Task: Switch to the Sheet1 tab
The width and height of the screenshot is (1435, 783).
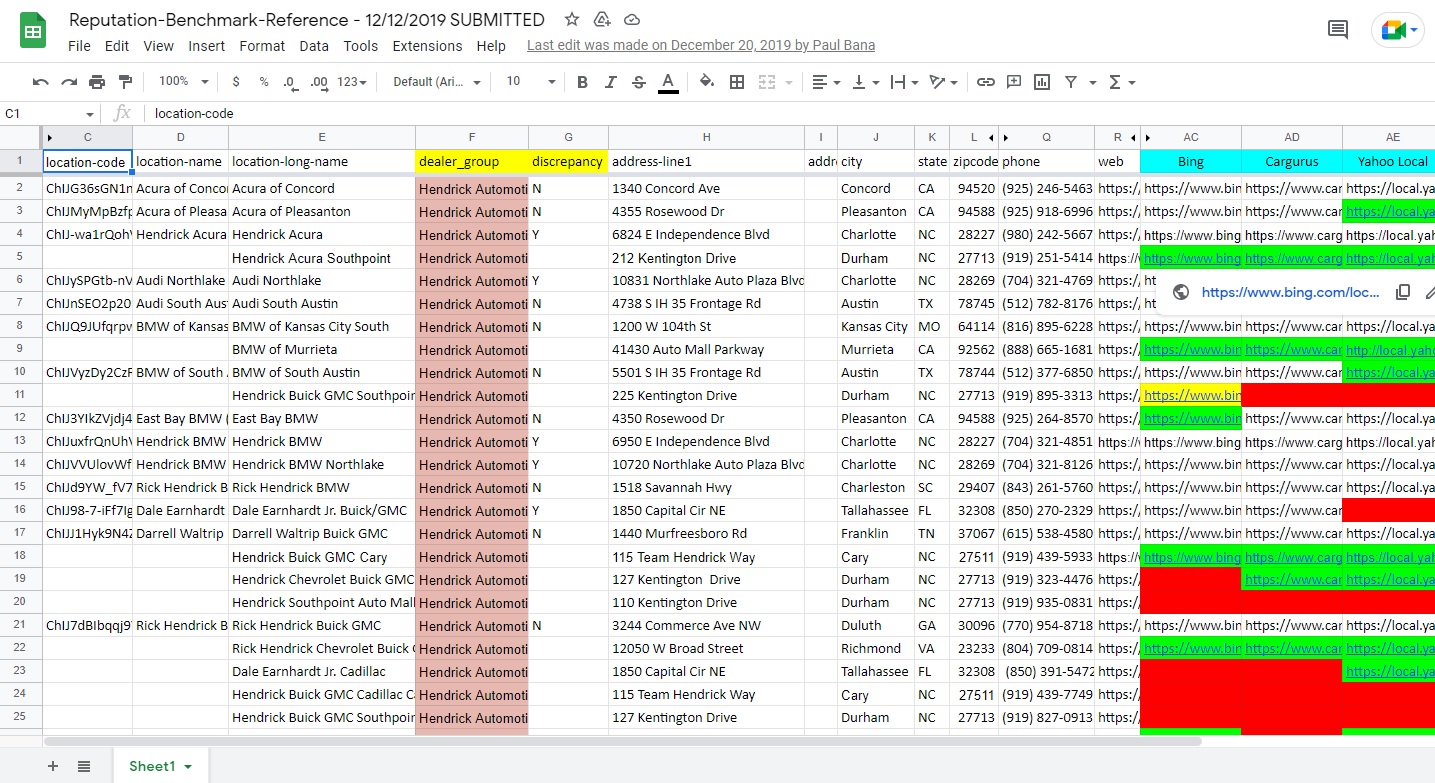Action: coord(160,766)
